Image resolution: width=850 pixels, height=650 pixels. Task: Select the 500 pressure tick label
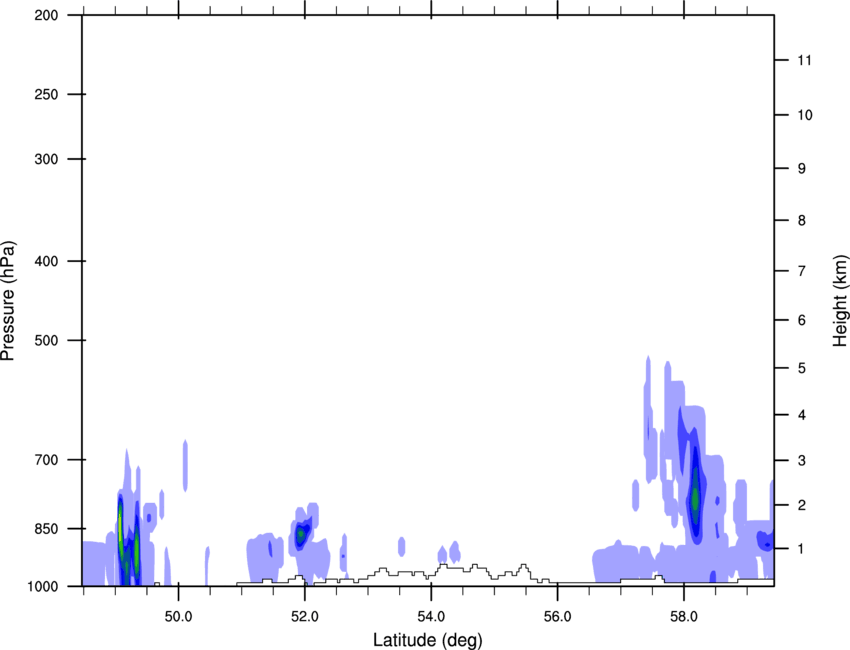[x=46, y=340]
